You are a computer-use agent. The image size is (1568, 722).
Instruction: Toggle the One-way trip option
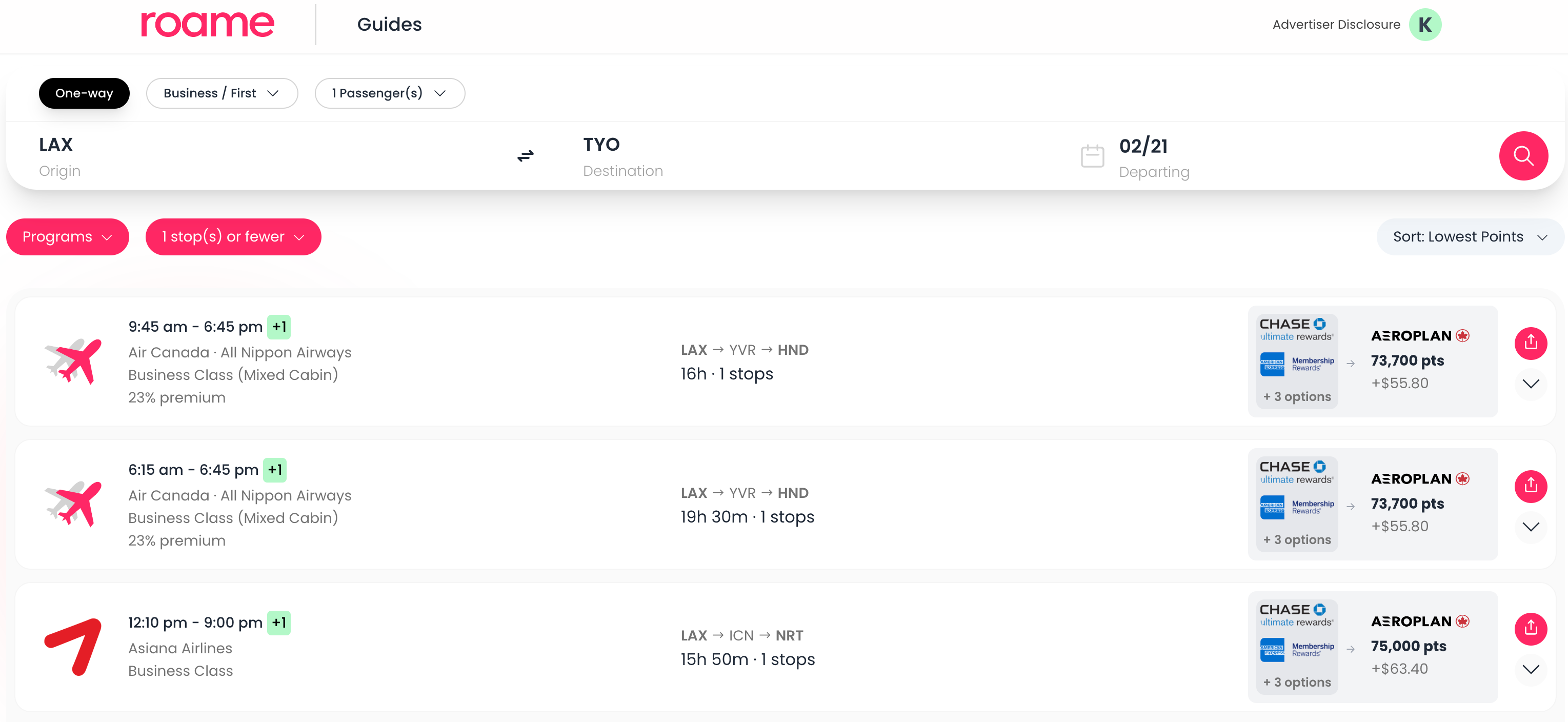84,93
